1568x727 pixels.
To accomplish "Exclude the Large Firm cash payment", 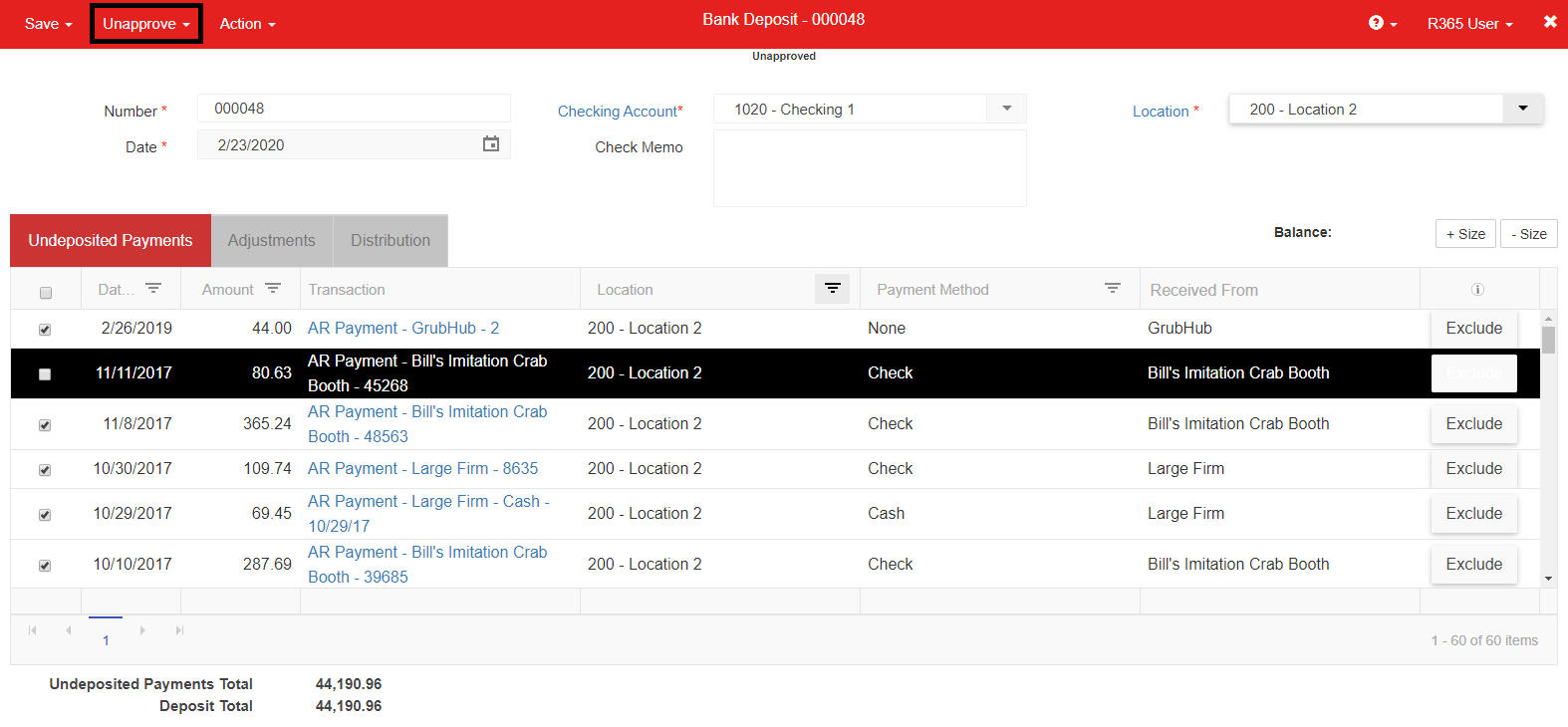I will click(x=1474, y=513).
